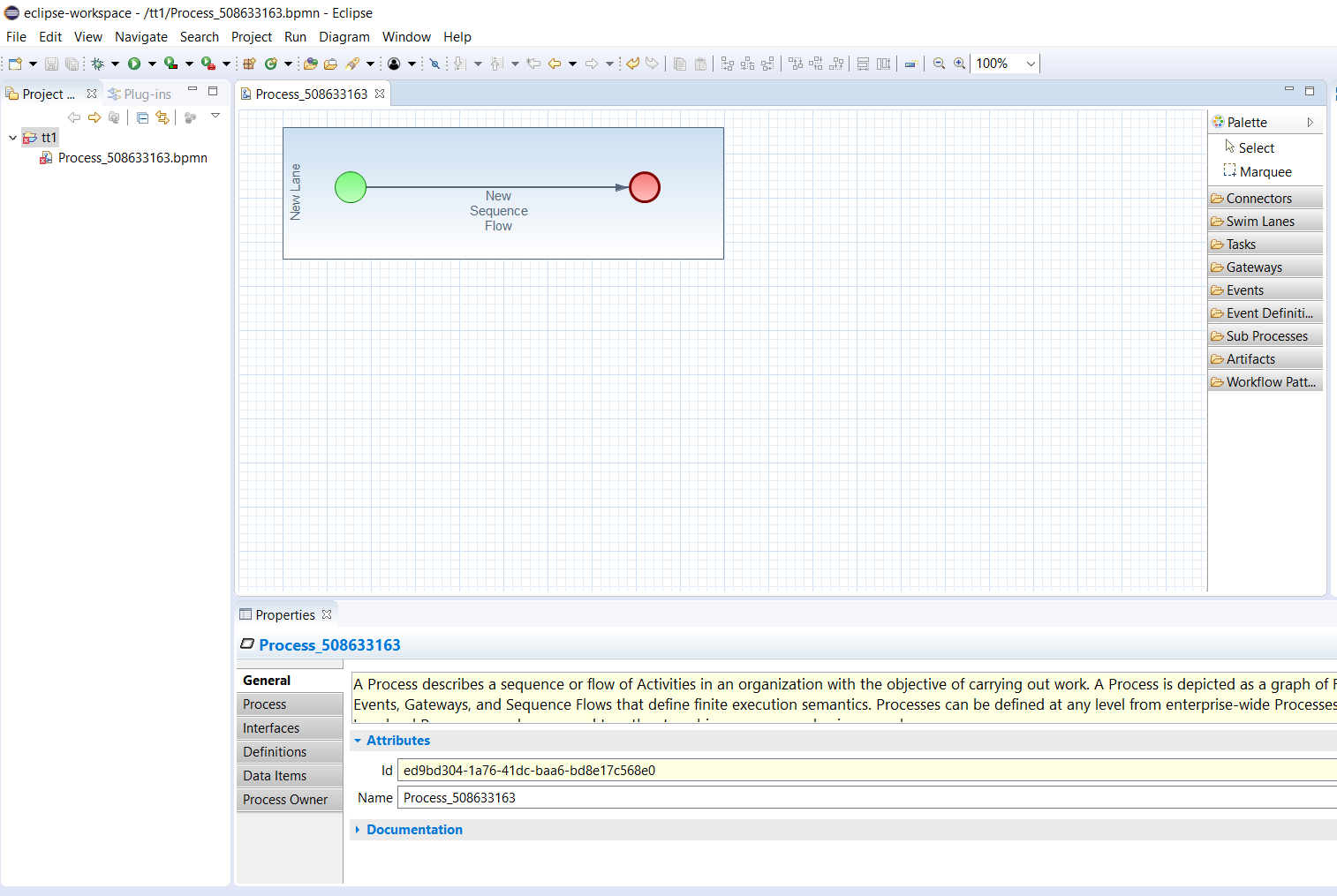This screenshot has width=1337, height=896.
Task: Open the File menu
Action: click(16, 37)
